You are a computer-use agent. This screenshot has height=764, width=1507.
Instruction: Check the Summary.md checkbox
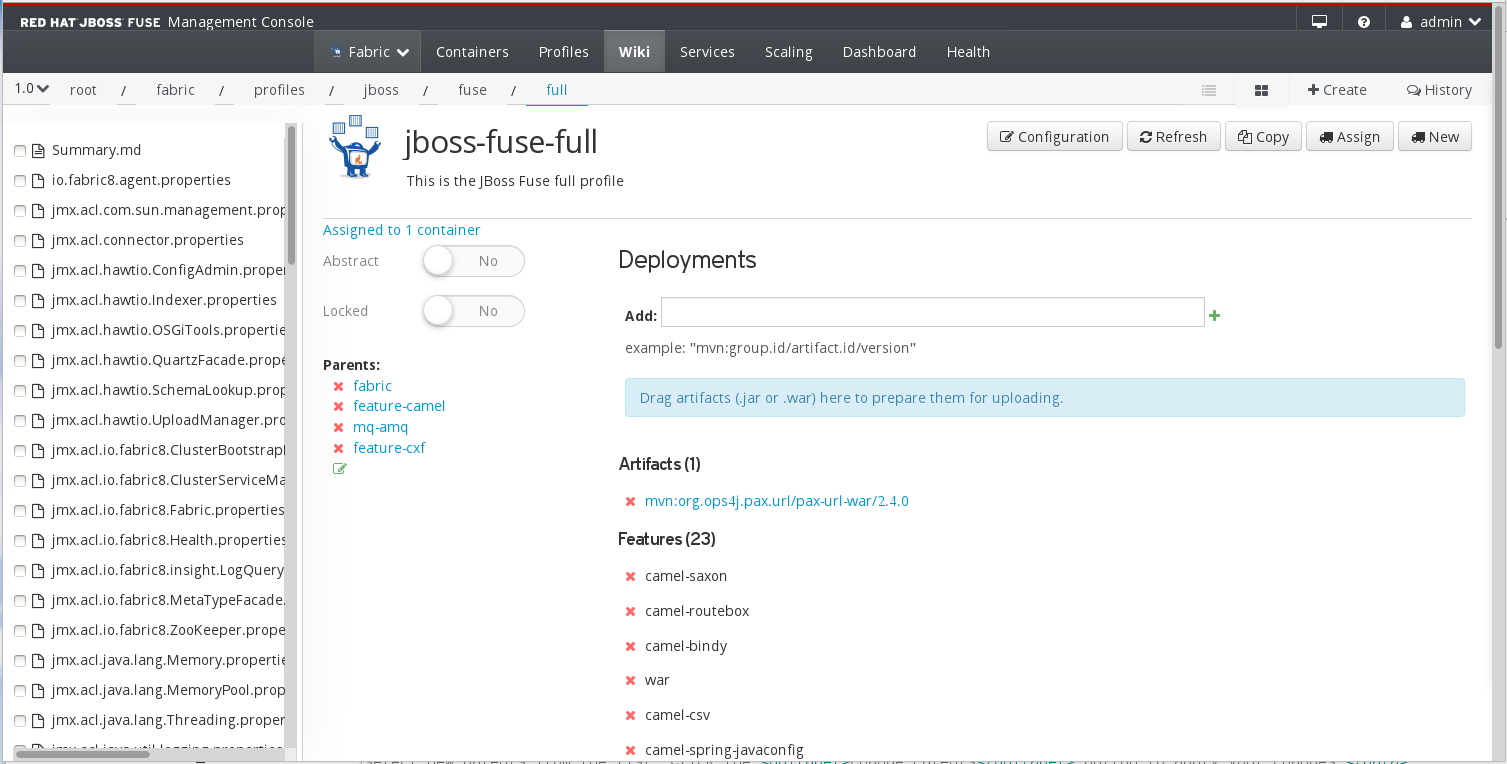[x=20, y=151]
